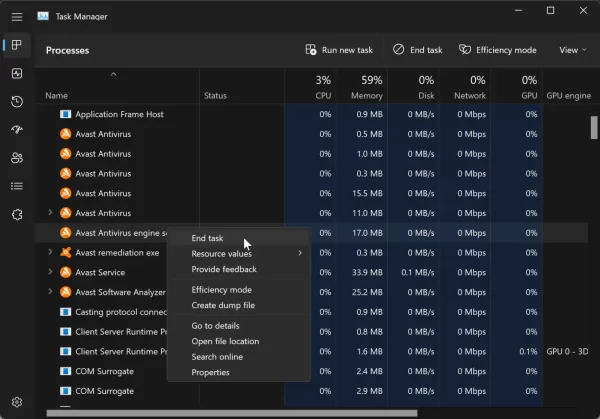Viewport: 600px width, 419px height.
Task: Choose Properties in the context menu
Action: tap(239, 372)
